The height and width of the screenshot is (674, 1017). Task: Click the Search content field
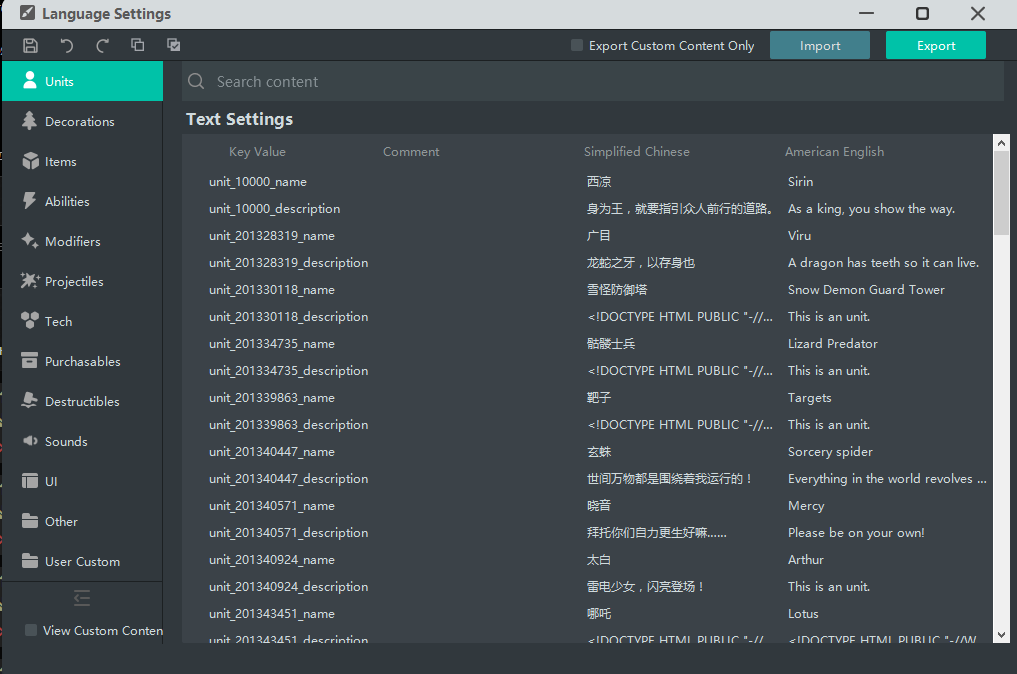(x=600, y=82)
